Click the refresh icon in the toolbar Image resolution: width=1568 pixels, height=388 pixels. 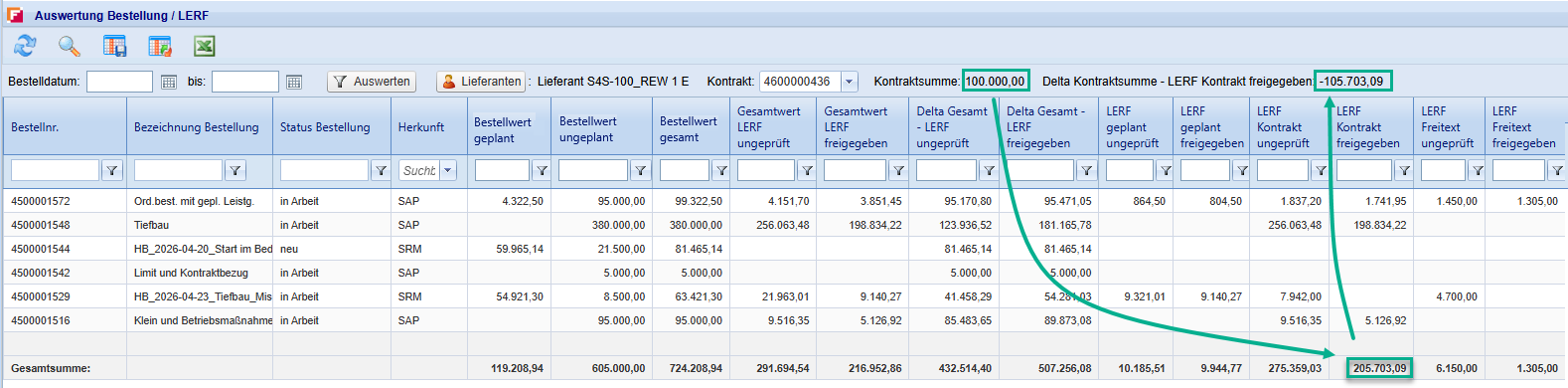click(25, 46)
